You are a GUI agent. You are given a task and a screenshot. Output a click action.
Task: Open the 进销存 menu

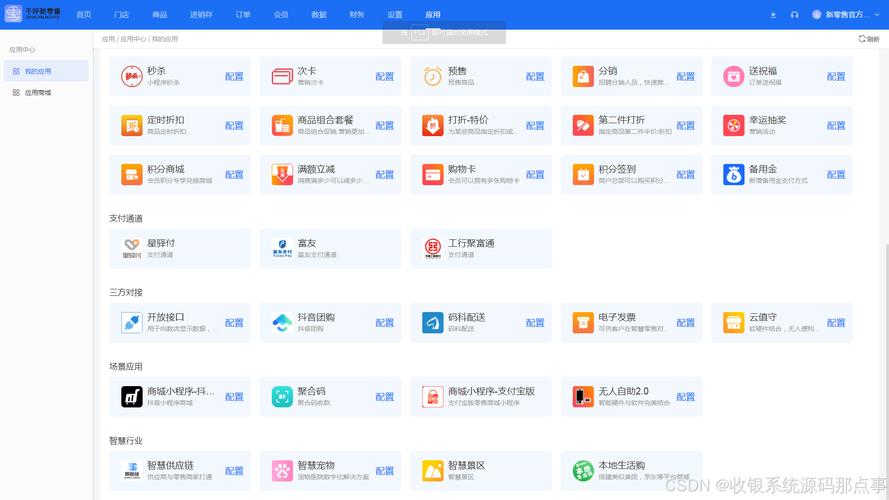[201, 15]
